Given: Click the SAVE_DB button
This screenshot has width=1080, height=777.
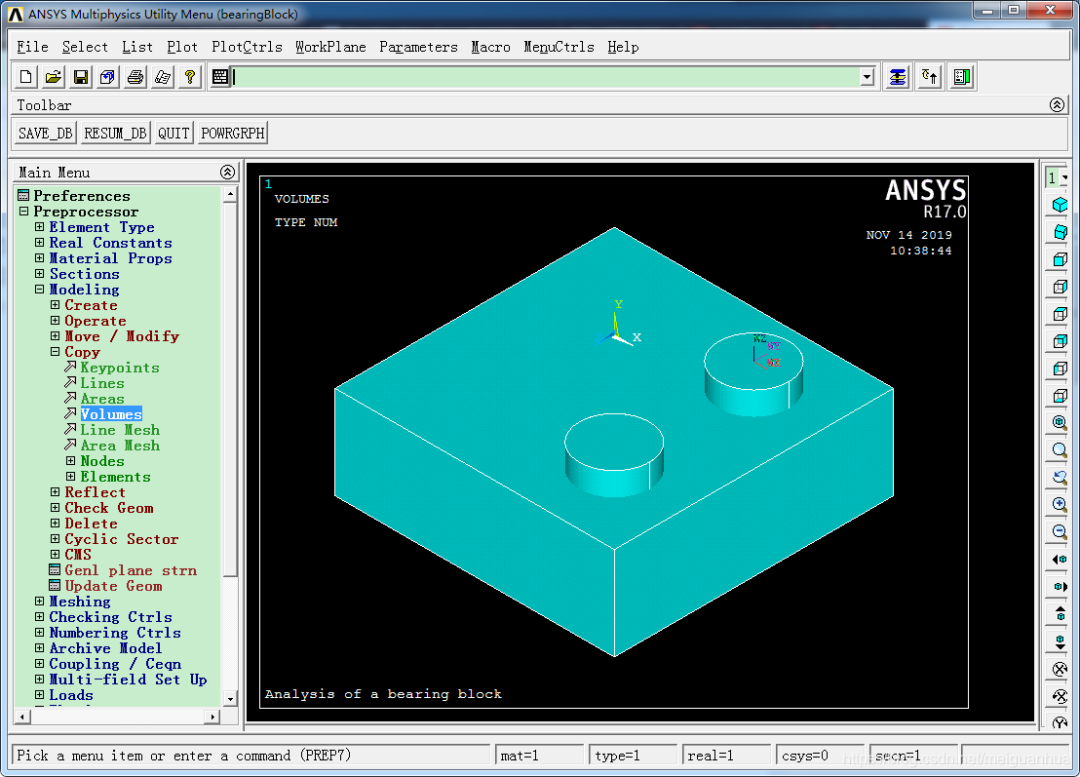Looking at the screenshot, I should [45, 133].
